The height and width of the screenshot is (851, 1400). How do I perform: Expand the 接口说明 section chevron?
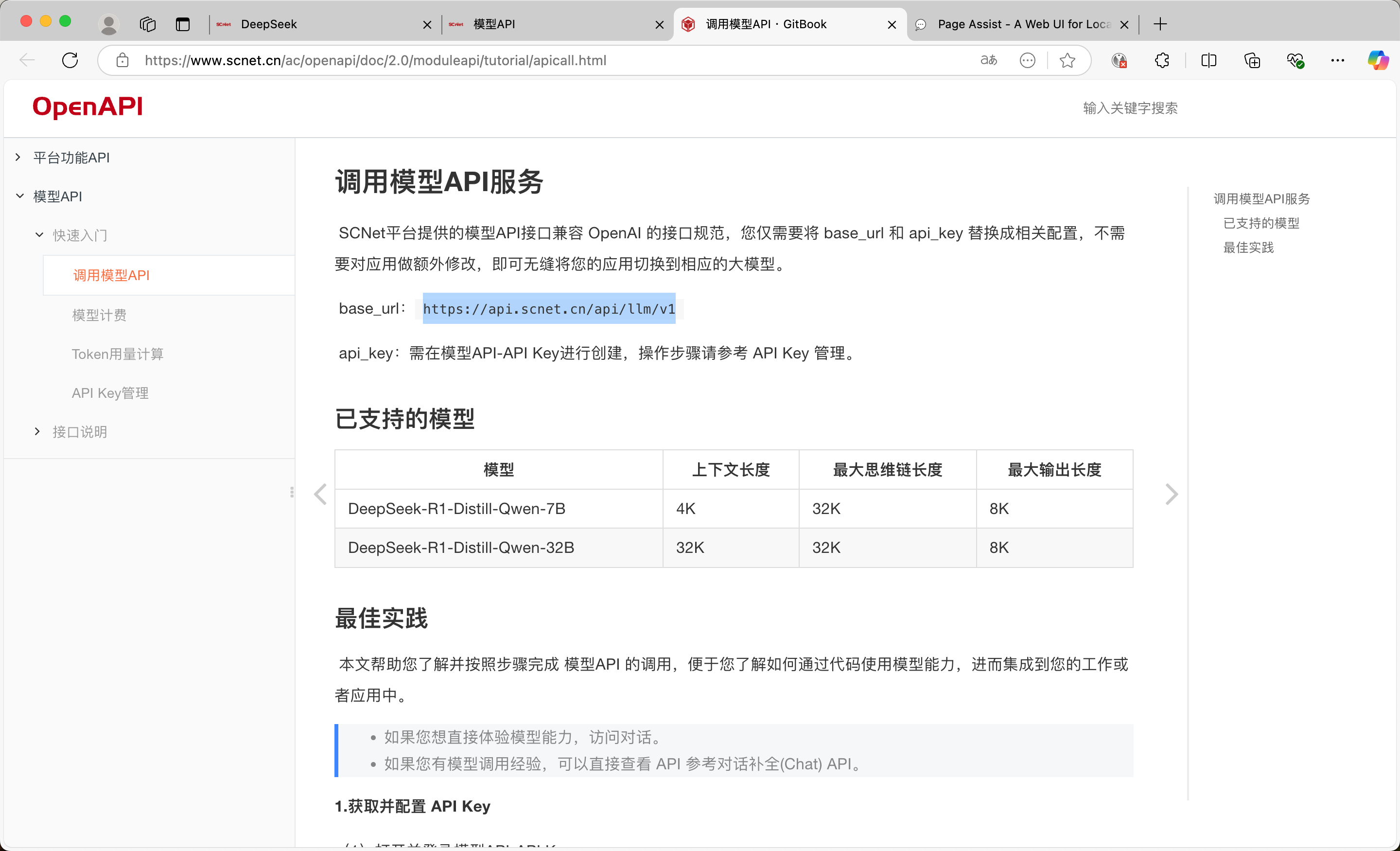[37, 431]
